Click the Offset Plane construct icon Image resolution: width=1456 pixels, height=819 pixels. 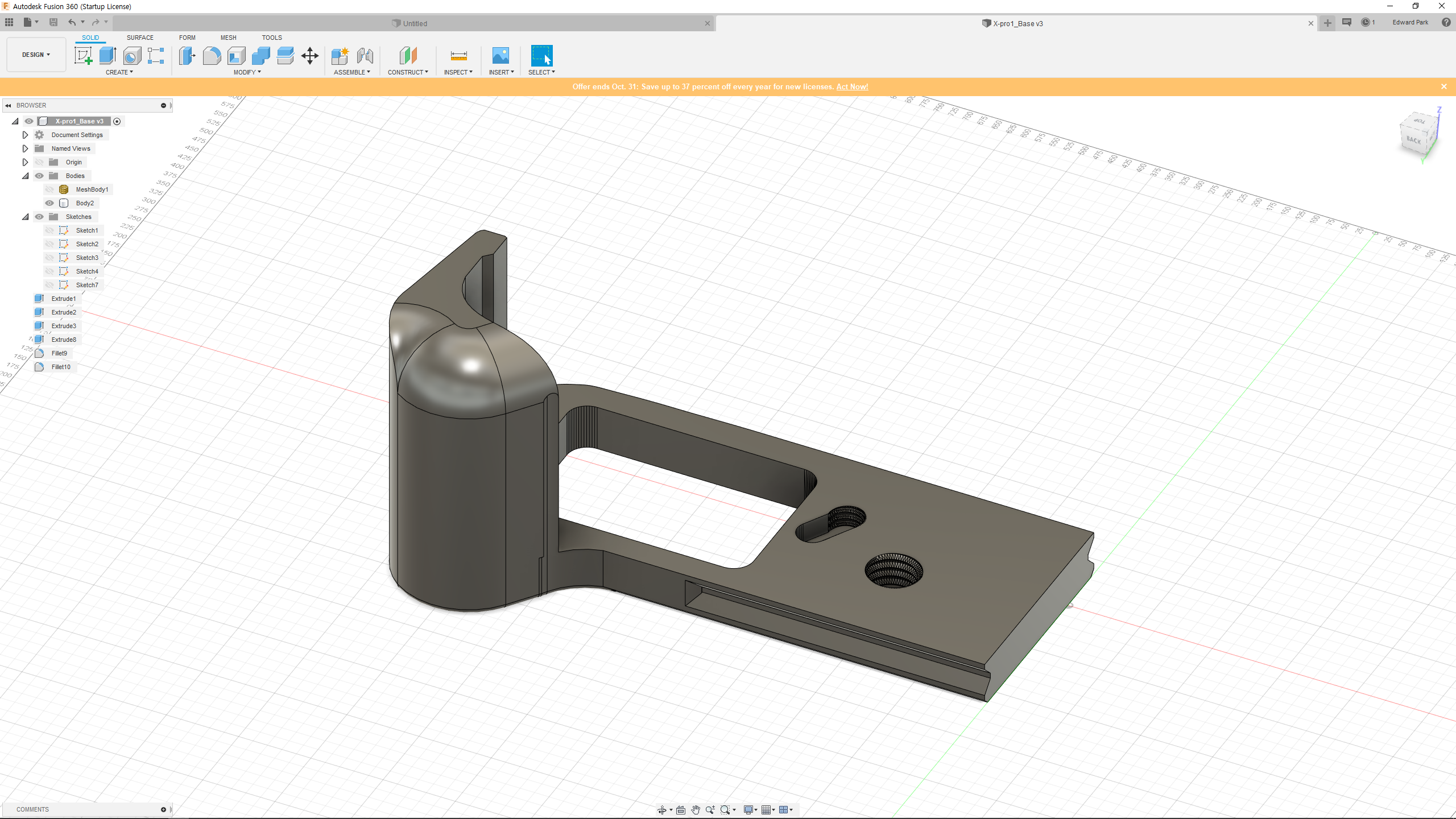408,56
